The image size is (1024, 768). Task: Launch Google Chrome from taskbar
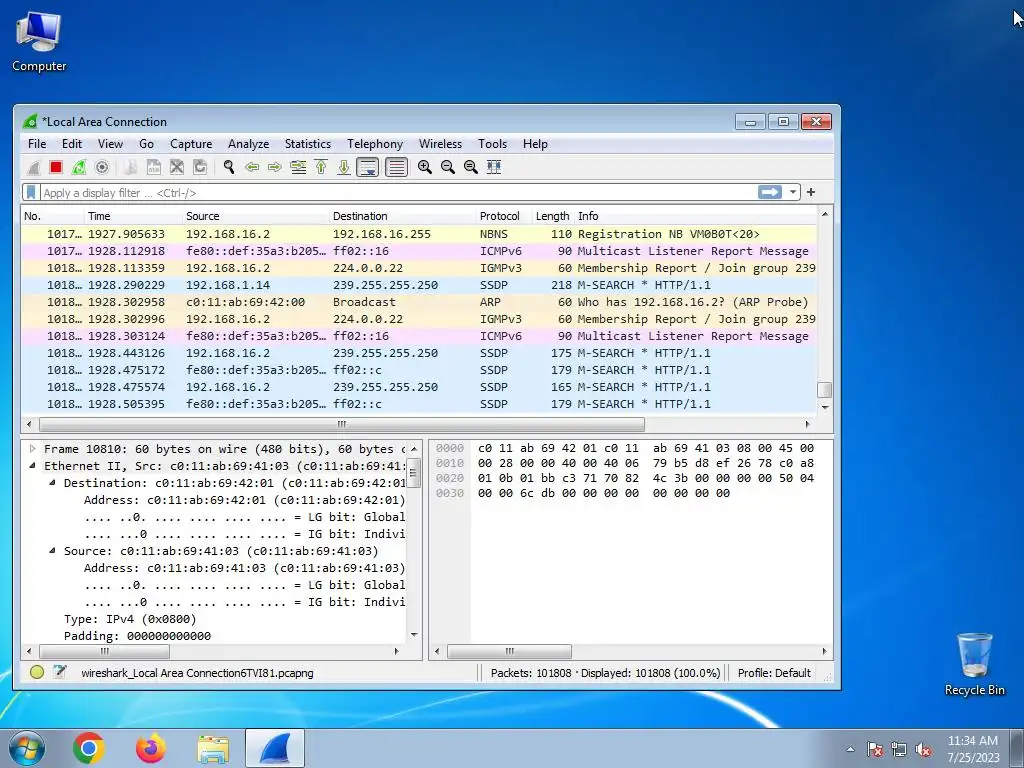[89, 748]
